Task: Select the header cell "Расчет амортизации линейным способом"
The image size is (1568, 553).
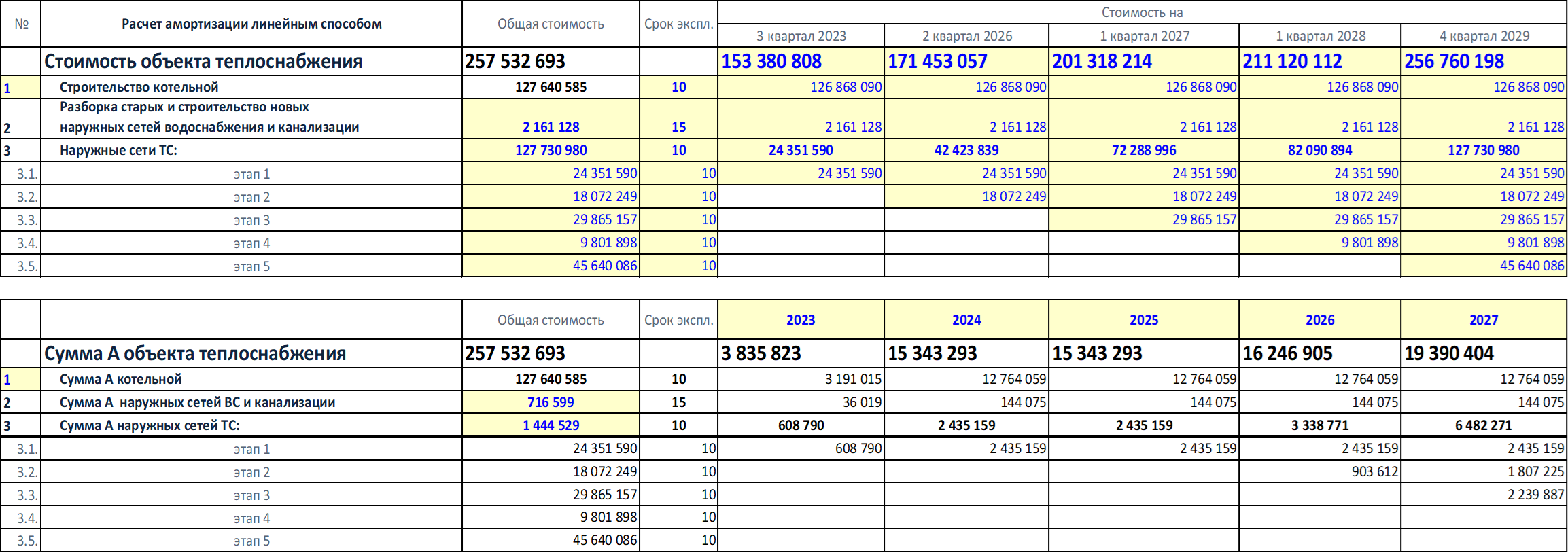Action: point(251,24)
